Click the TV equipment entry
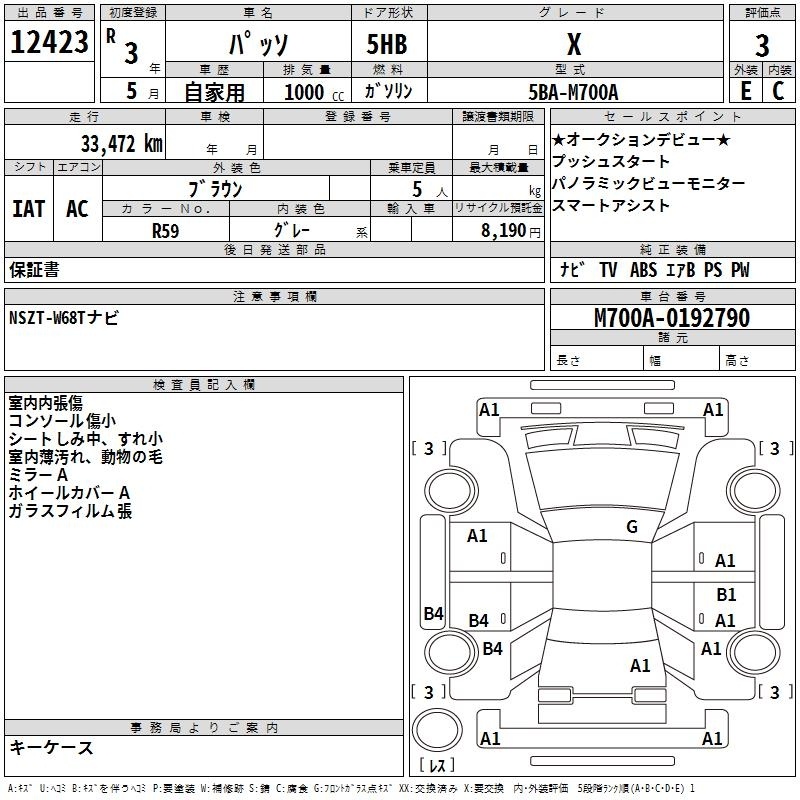The height and width of the screenshot is (800, 800). coord(608,269)
